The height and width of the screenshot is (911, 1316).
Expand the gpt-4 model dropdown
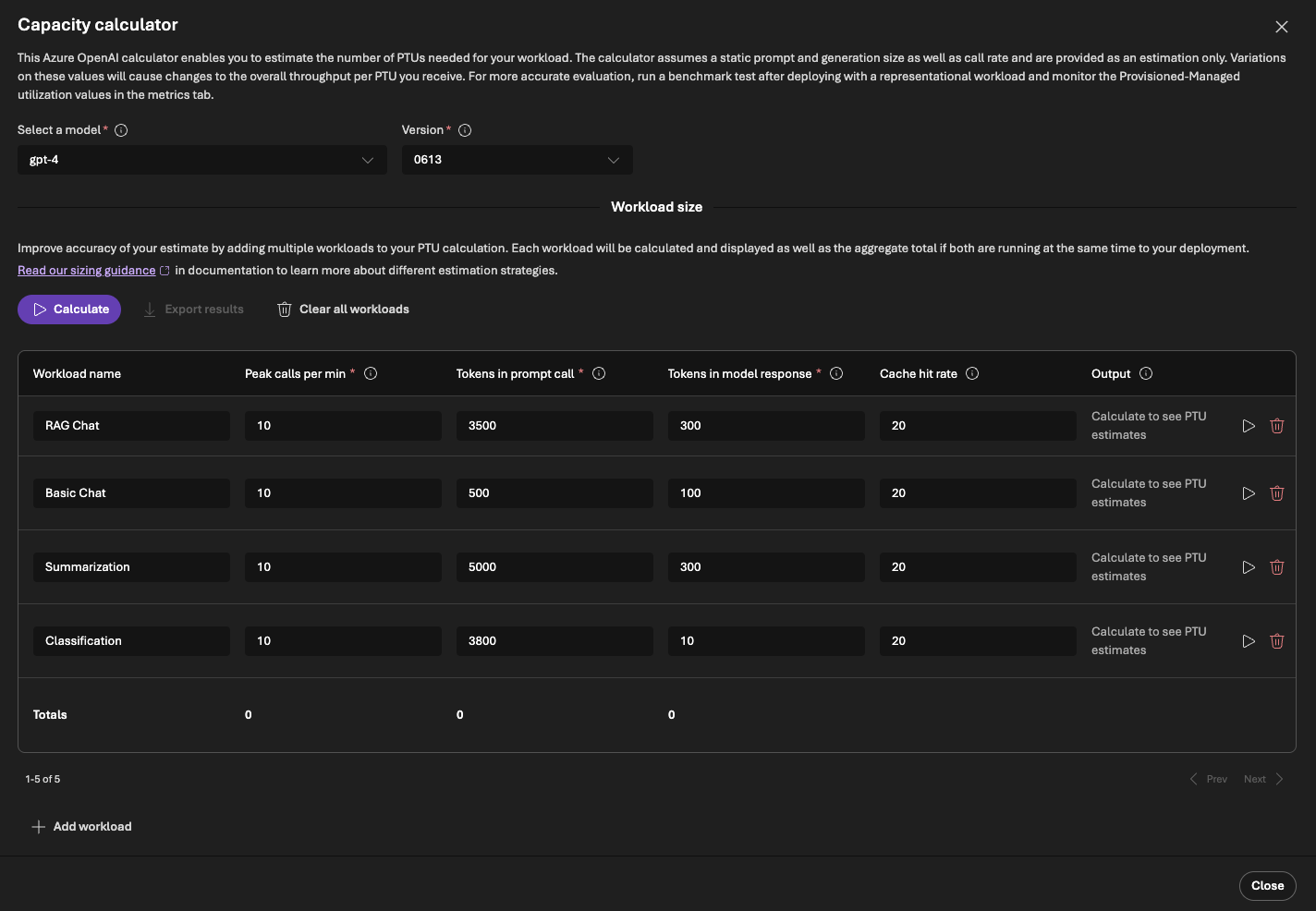pos(202,160)
